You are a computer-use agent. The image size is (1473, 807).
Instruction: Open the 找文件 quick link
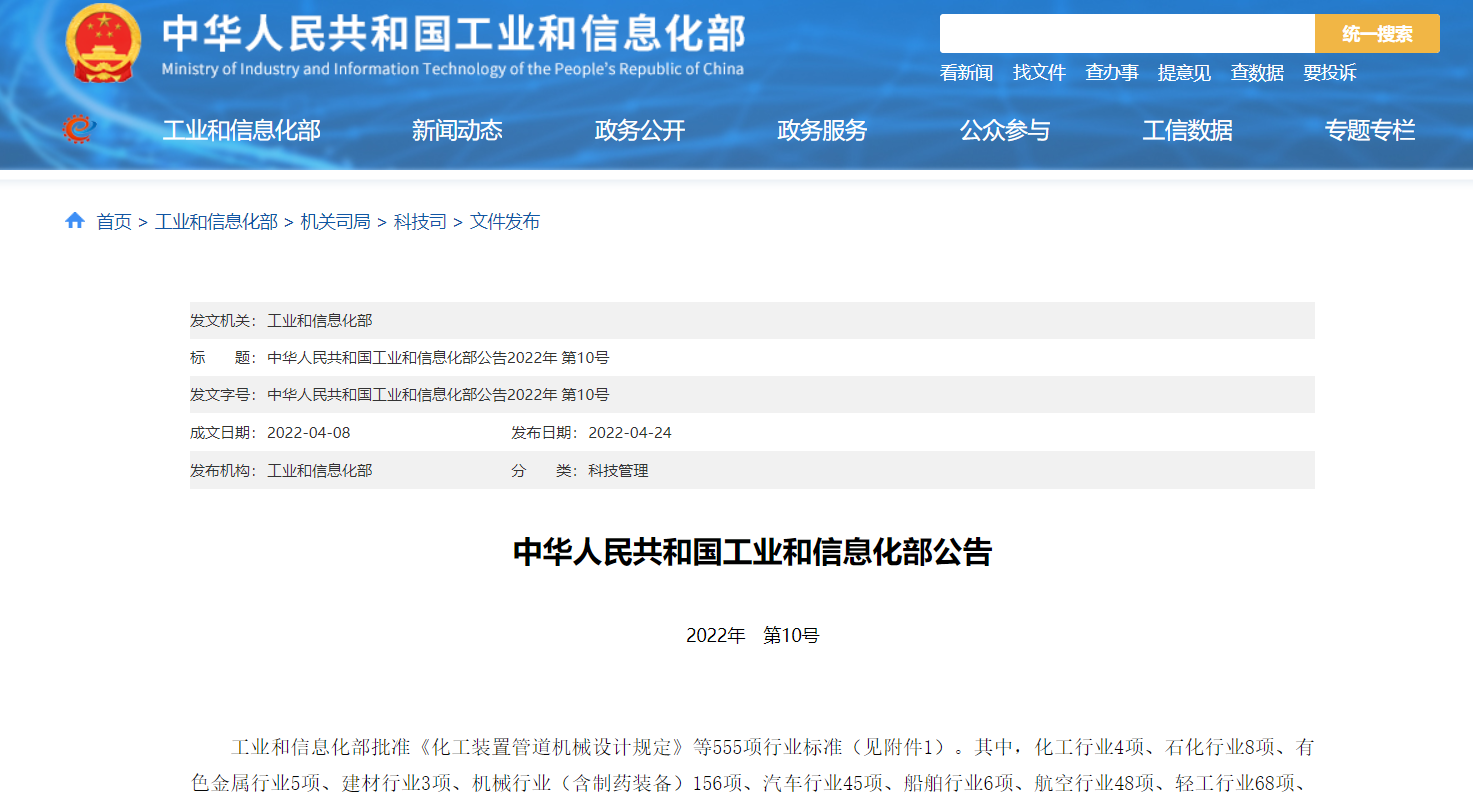tap(1039, 73)
